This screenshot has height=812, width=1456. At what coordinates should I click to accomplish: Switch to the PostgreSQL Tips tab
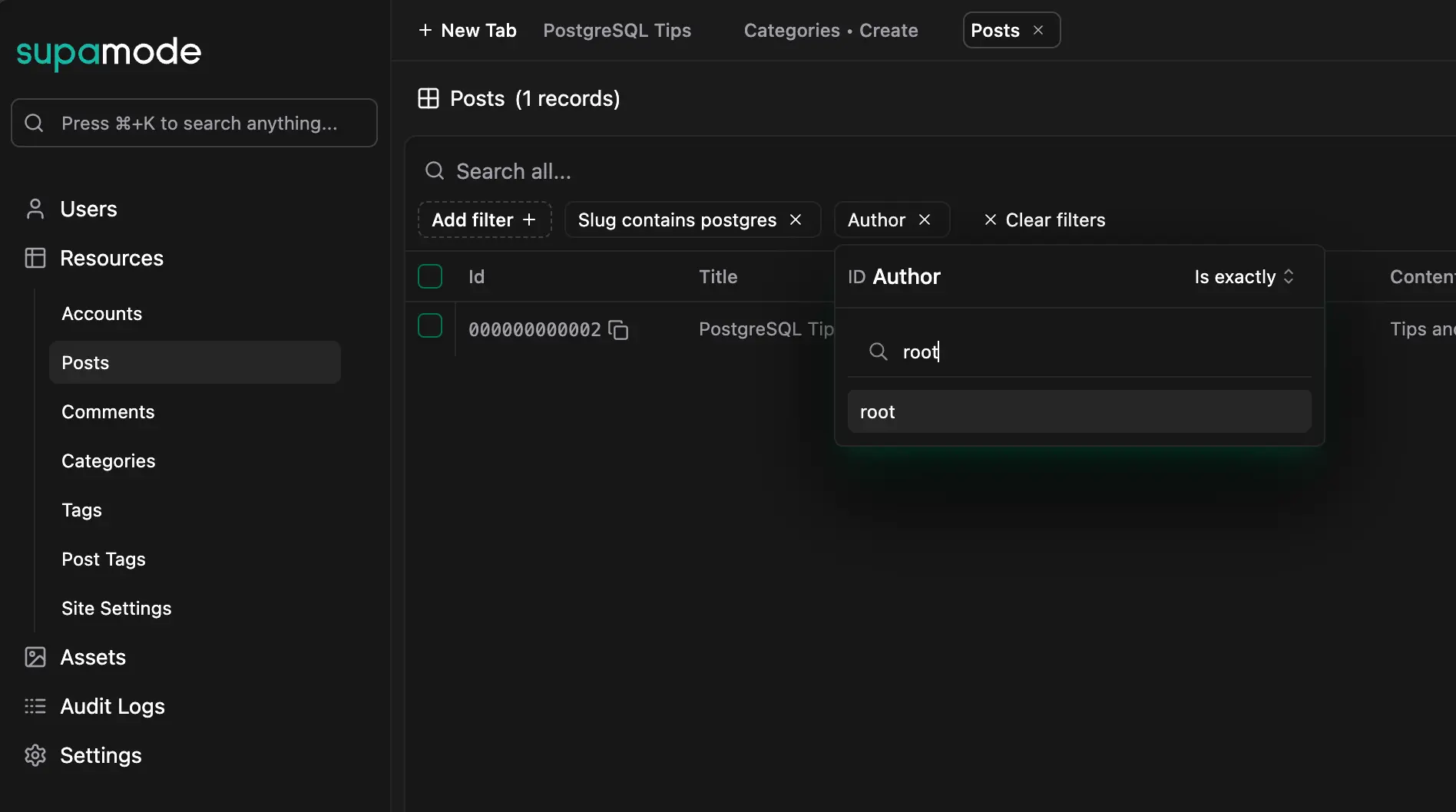click(617, 30)
